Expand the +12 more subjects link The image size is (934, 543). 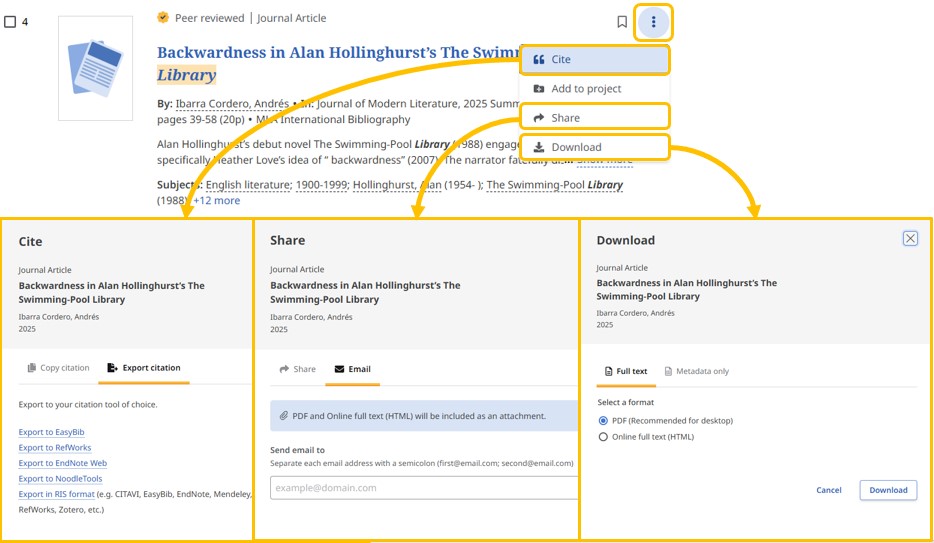point(216,200)
